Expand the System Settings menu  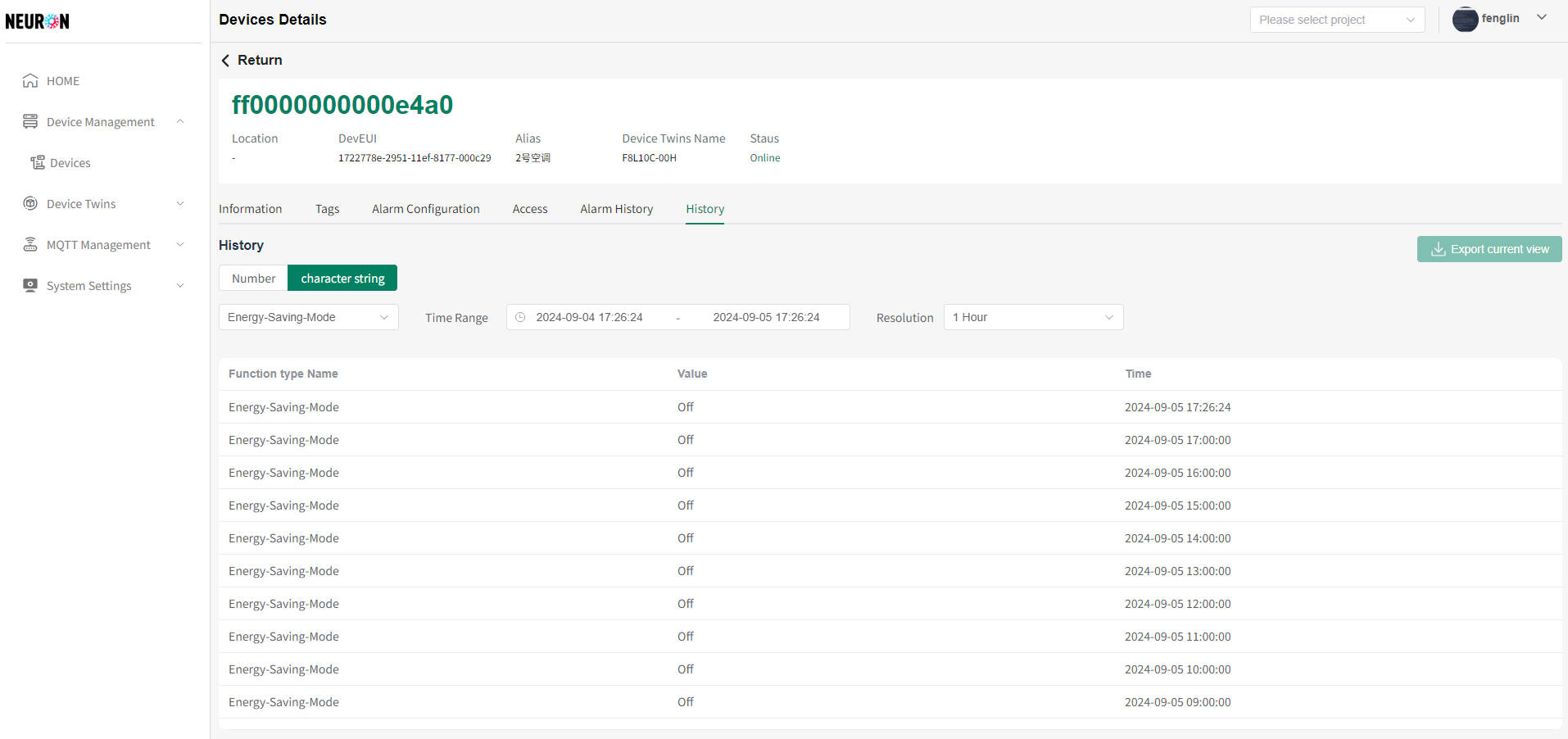180,285
